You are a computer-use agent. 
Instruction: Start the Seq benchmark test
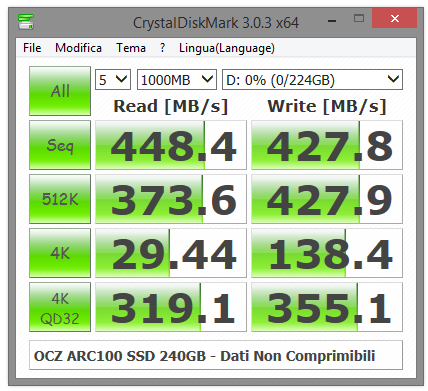click(x=60, y=145)
